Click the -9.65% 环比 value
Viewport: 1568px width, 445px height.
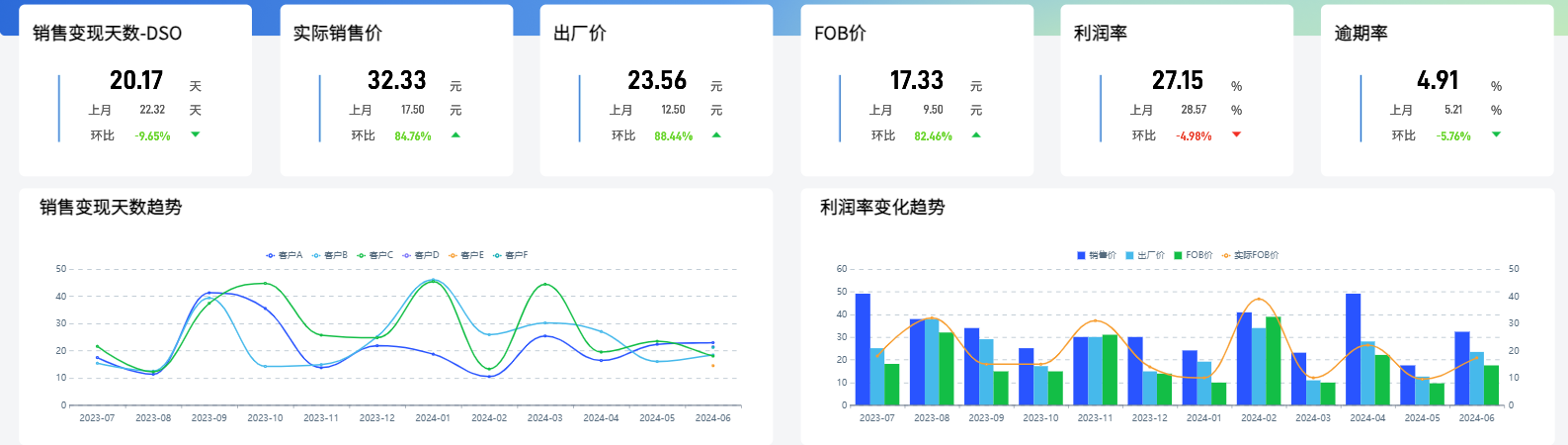click(153, 136)
